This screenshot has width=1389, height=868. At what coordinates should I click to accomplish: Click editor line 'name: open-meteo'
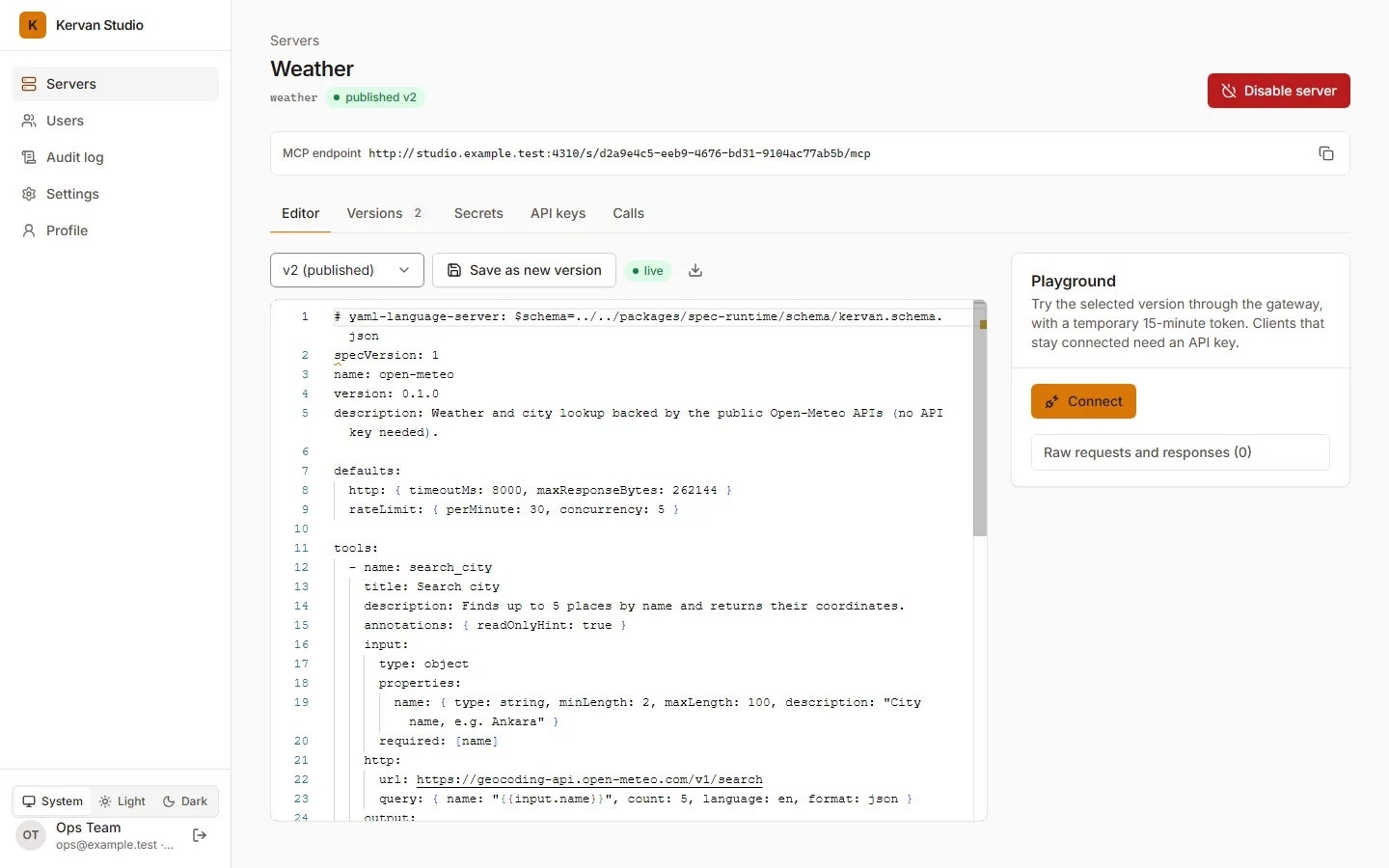tap(394, 374)
